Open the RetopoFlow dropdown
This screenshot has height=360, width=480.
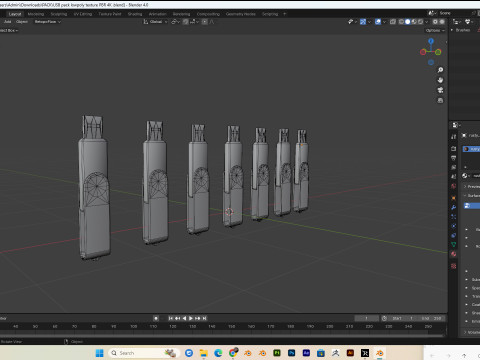click(x=48, y=22)
